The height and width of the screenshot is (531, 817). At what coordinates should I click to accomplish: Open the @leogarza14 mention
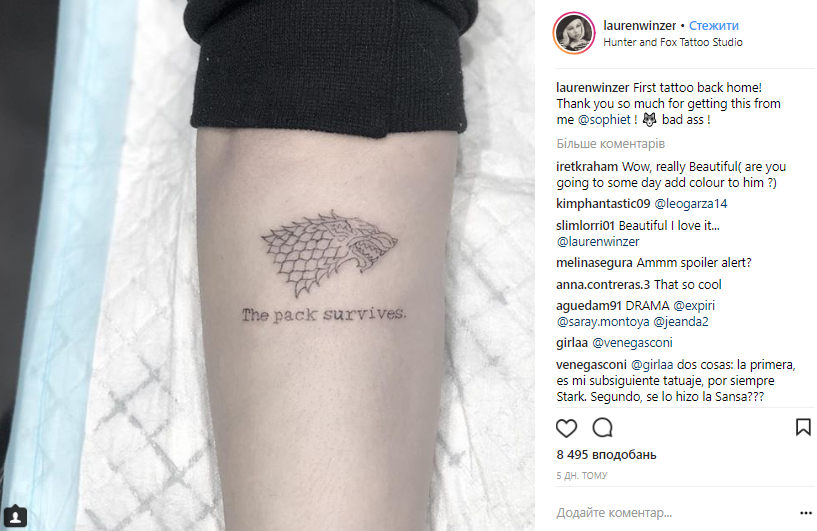pos(690,204)
